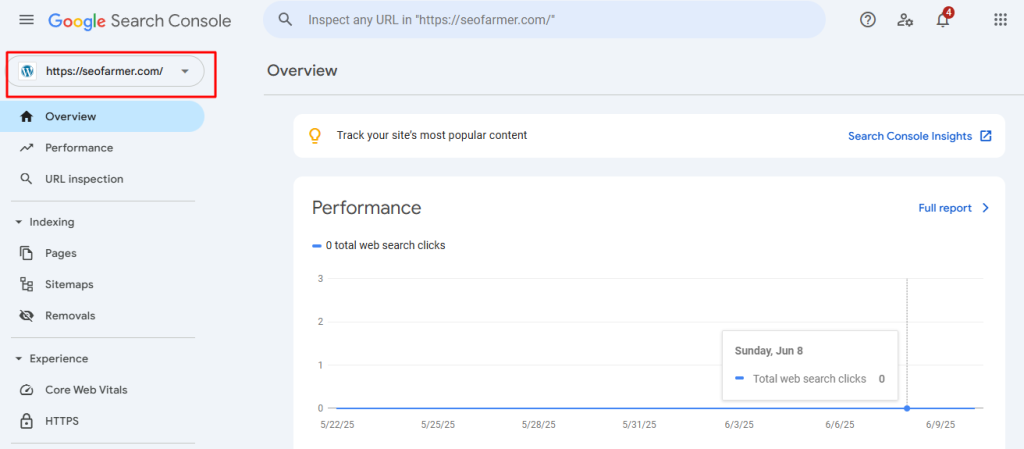Open the Core Web Vitals report
Viewport: 1024px width, 449px height.
coord(102,390)
